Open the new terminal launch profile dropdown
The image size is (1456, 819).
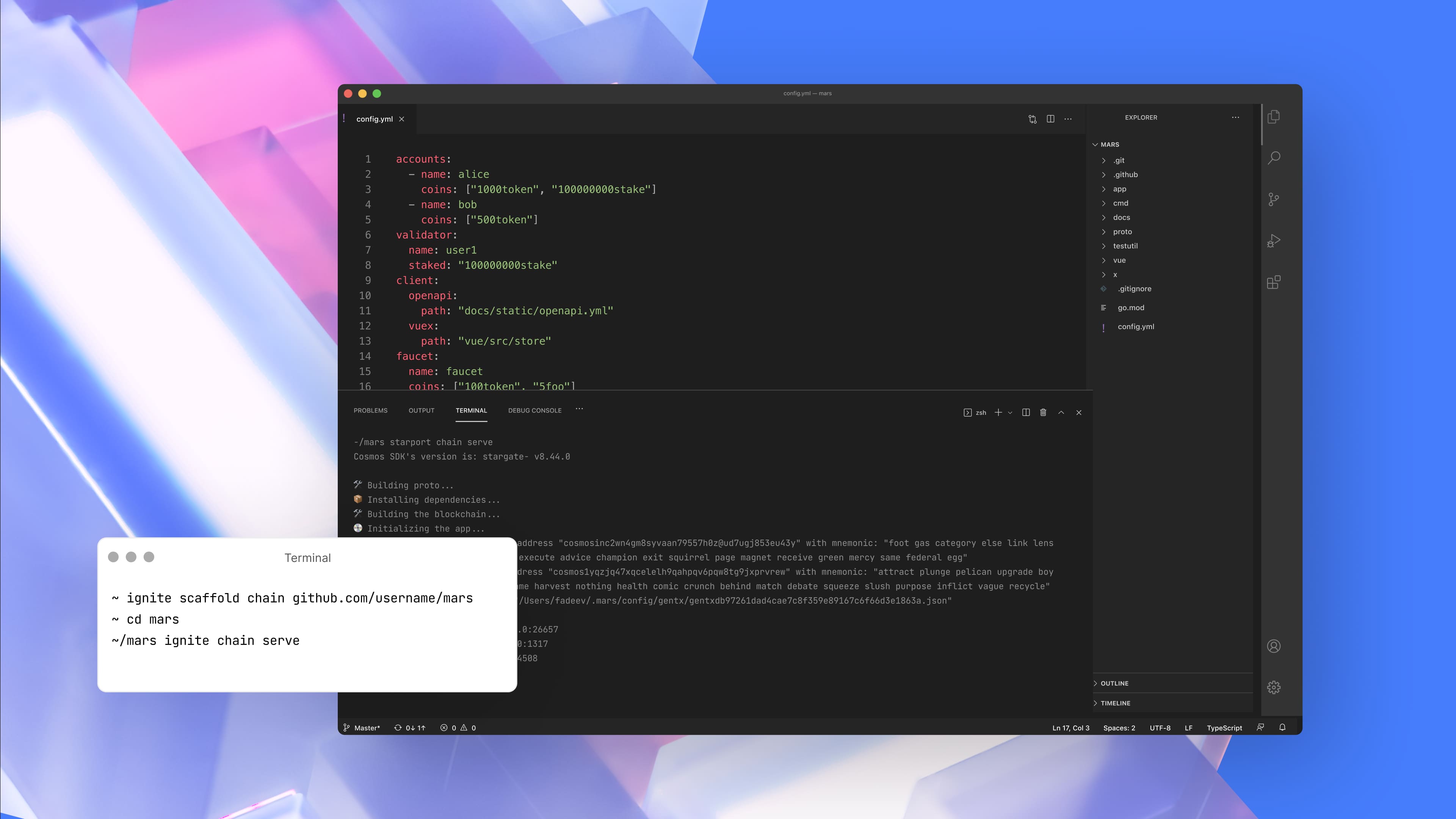pyautogui.click(x=1010, y=413)
